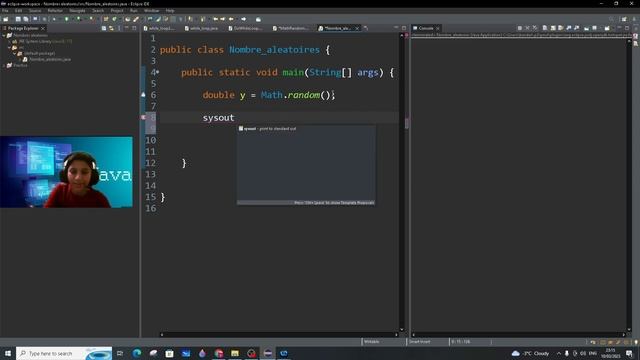Click the warning marker on line 6
This screenshot has width=640, height=360.
click(x=143, y=95)
